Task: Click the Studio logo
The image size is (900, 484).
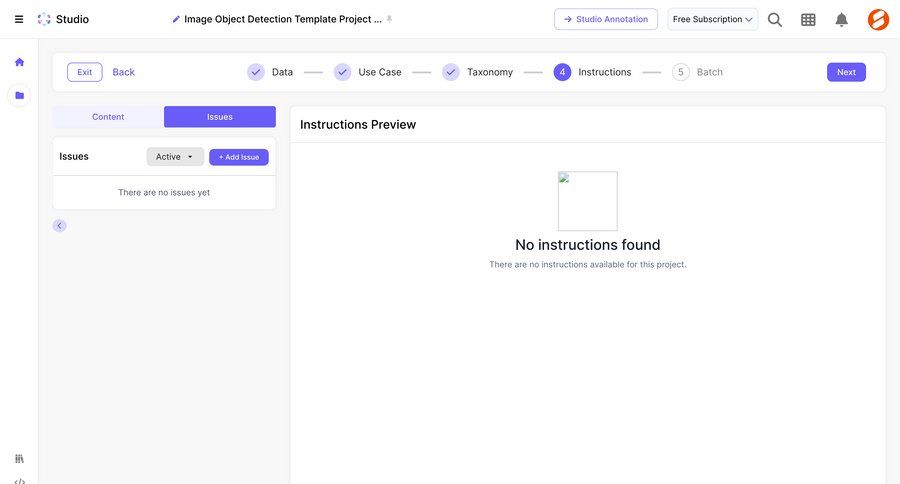Action: click(x=63, y=19)
